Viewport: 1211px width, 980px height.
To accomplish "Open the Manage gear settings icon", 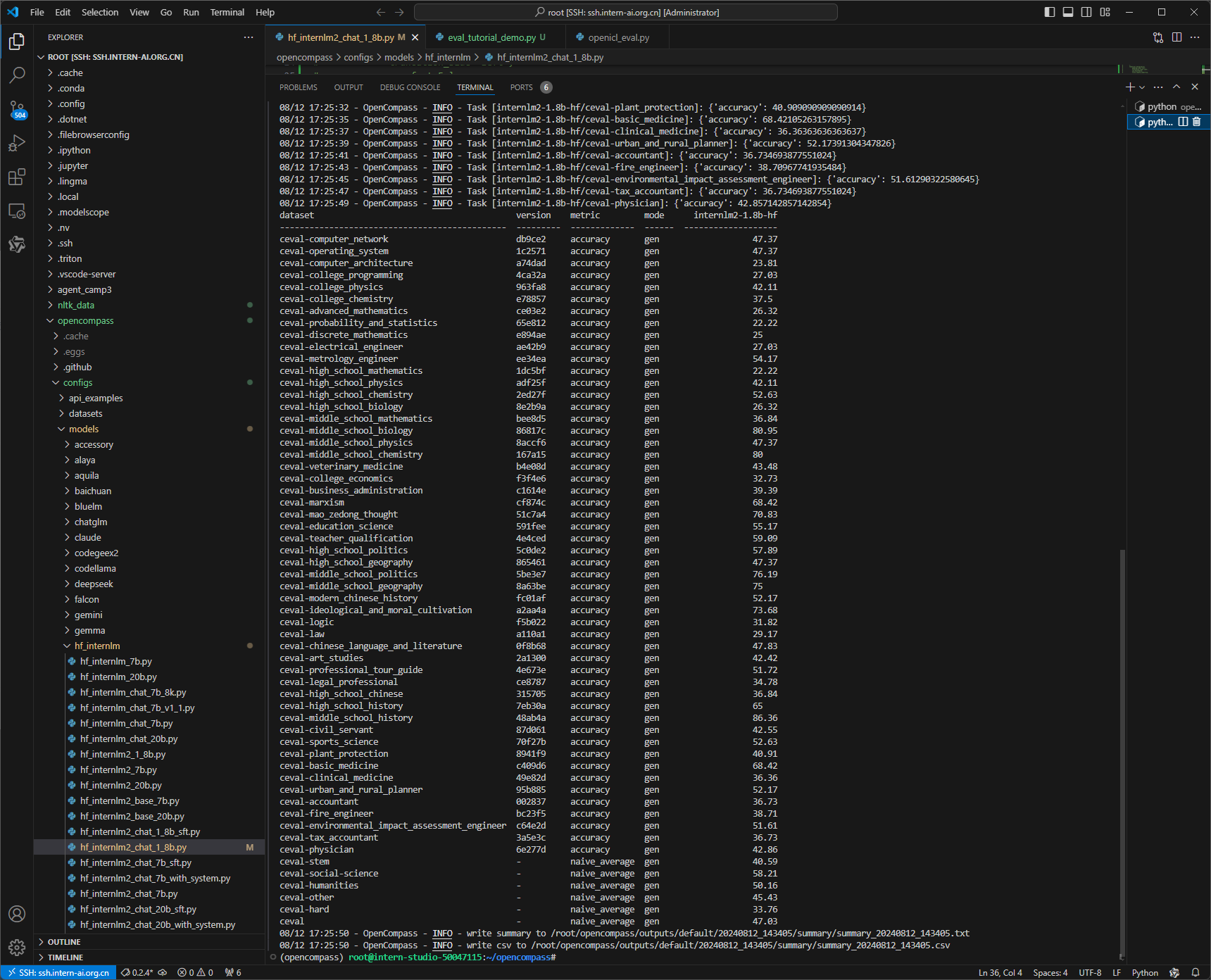I will pyautogui.click(x=17, y=948).
